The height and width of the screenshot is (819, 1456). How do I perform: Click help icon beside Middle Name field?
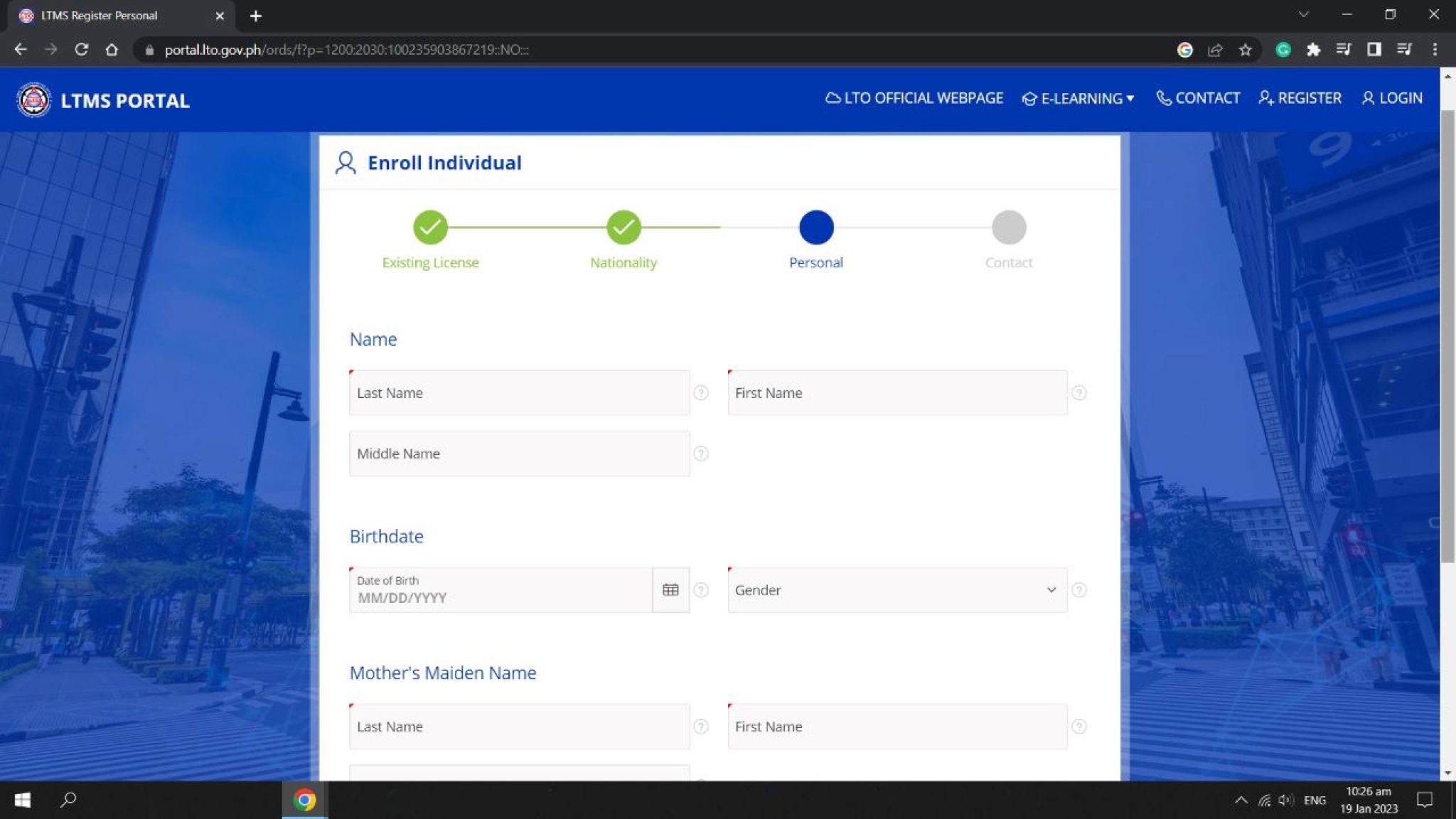point(701,454)
